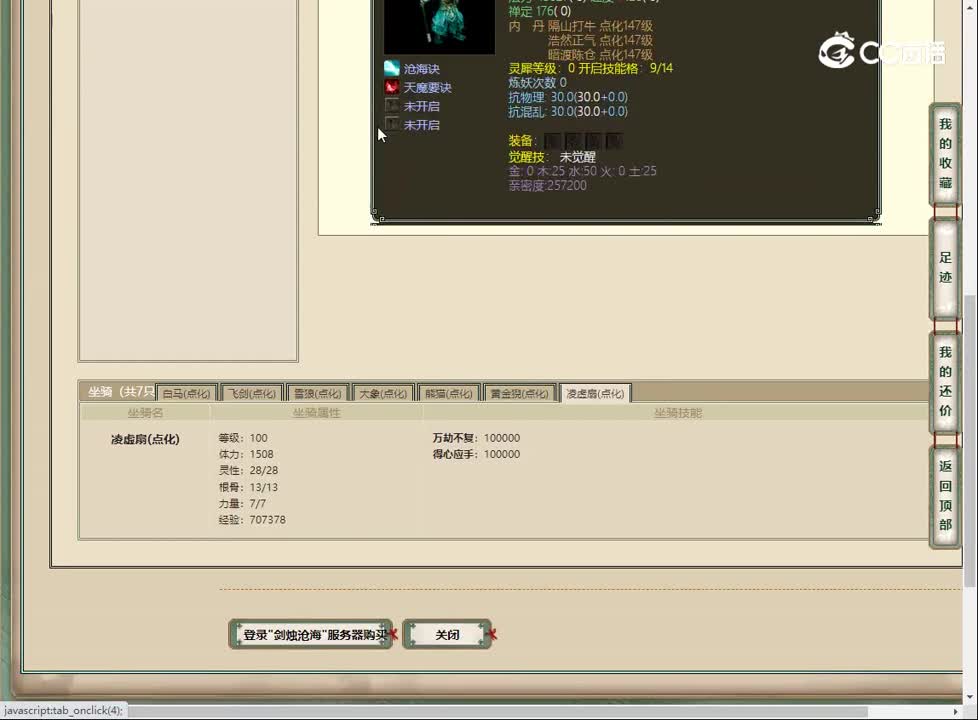The image size is (978, 720).
Task: Open 我的还价 side button
Action: [x=946, y=381]
